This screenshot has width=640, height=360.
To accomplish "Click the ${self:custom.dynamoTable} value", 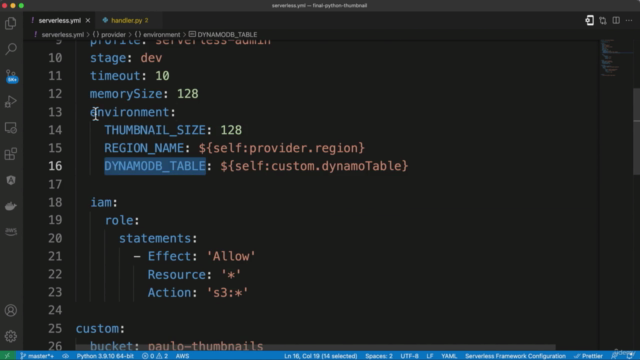I will click(x=314, y=166).
